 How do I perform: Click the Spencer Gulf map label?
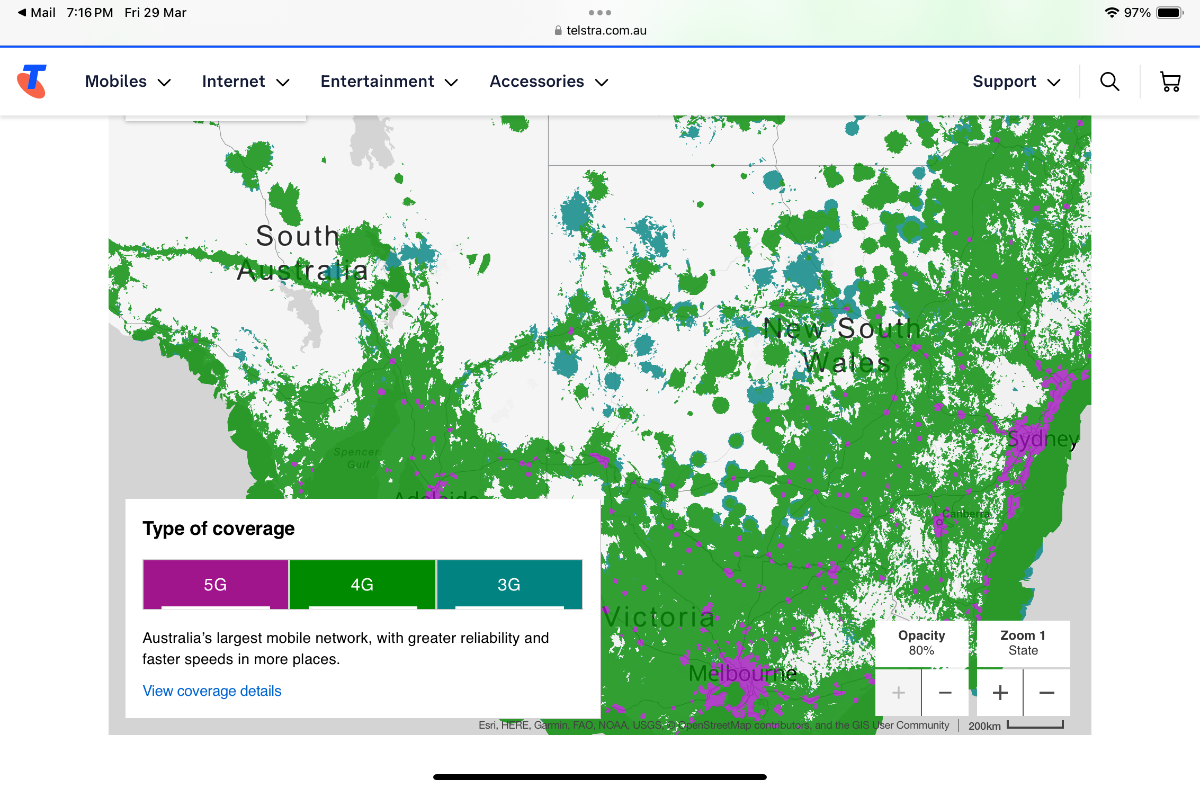(356, 458)
